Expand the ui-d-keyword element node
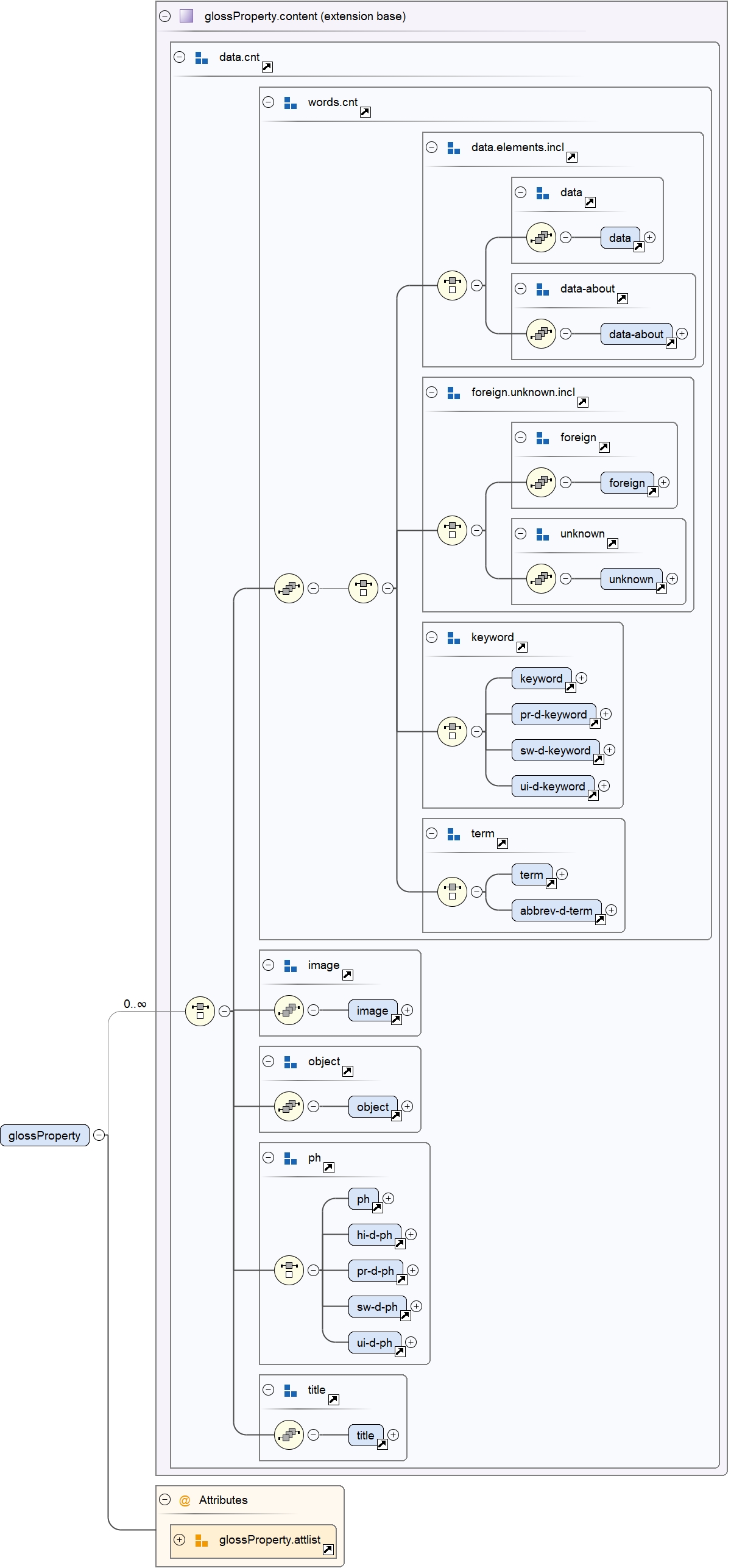Viewport: 745px width, 1568px height. click(x=604, y=786)
